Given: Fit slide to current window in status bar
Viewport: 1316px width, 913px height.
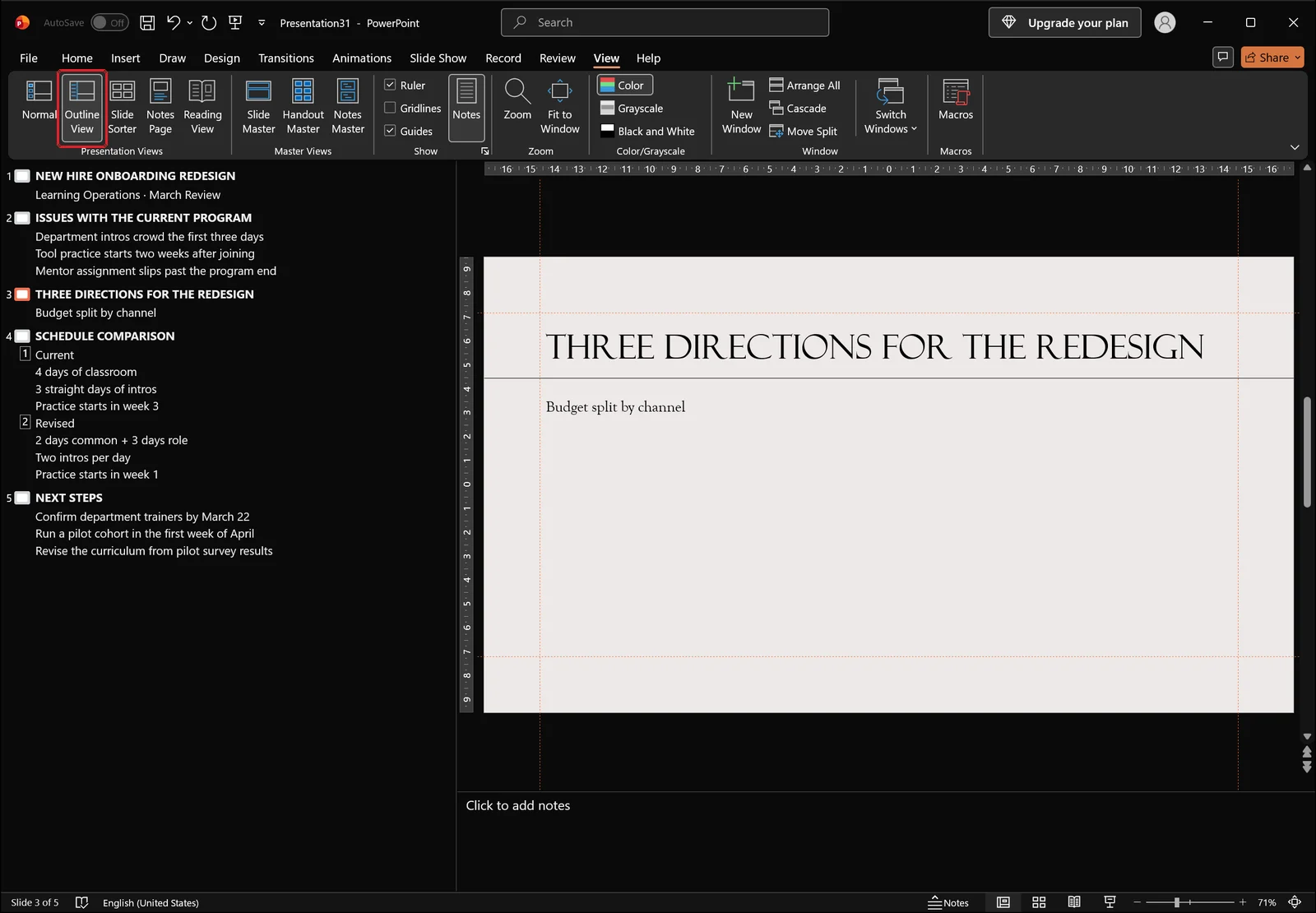Looking at the screenshot, I should [x=1295, y=902].
